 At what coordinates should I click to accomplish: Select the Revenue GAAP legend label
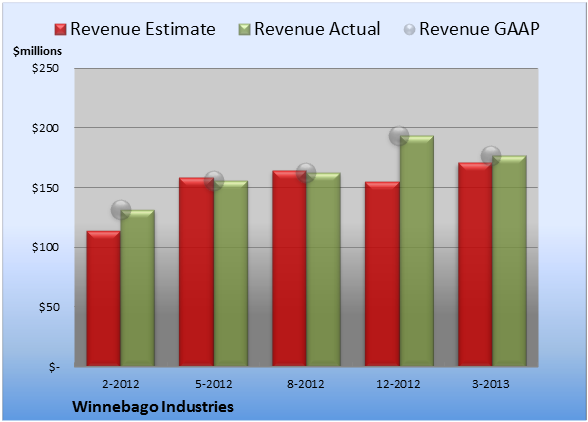click(x=480, y=29)
